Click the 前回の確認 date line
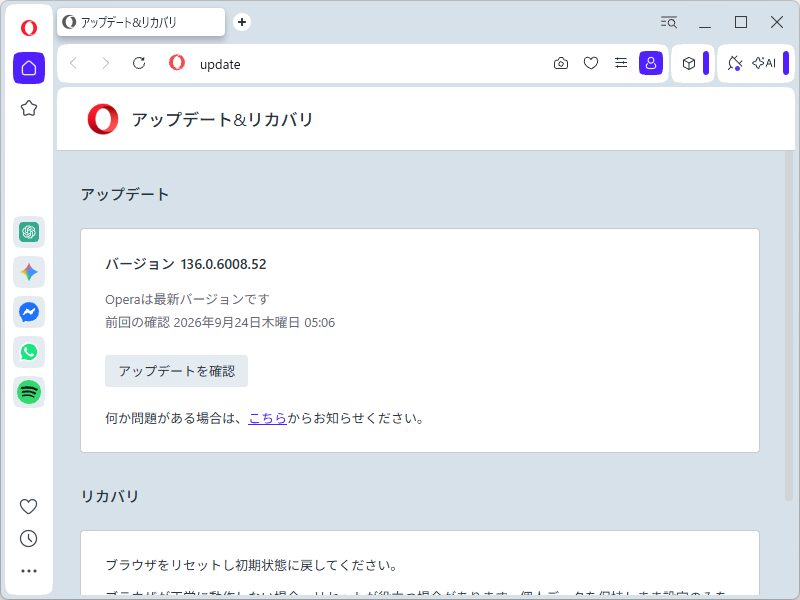The height and width of the screenshot is (600, 800). pyautogui.click(x=220, y=322)
